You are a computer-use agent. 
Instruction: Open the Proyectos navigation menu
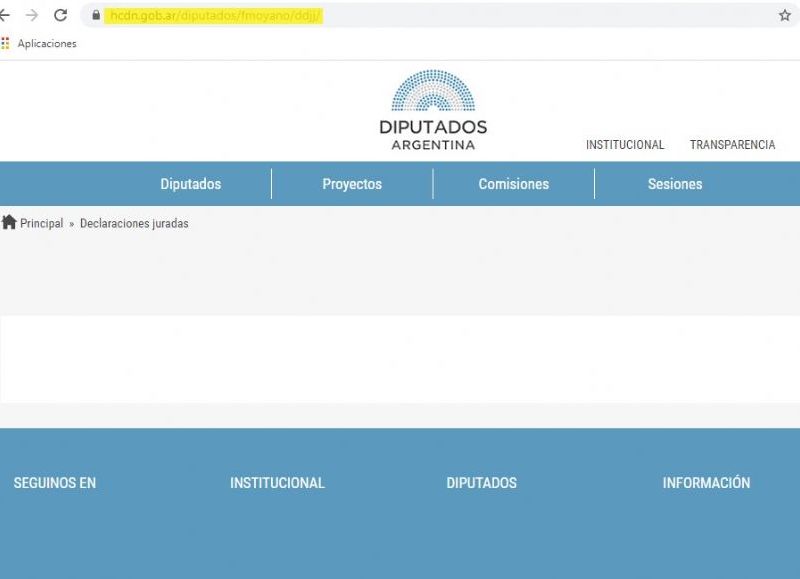(352, 184)
